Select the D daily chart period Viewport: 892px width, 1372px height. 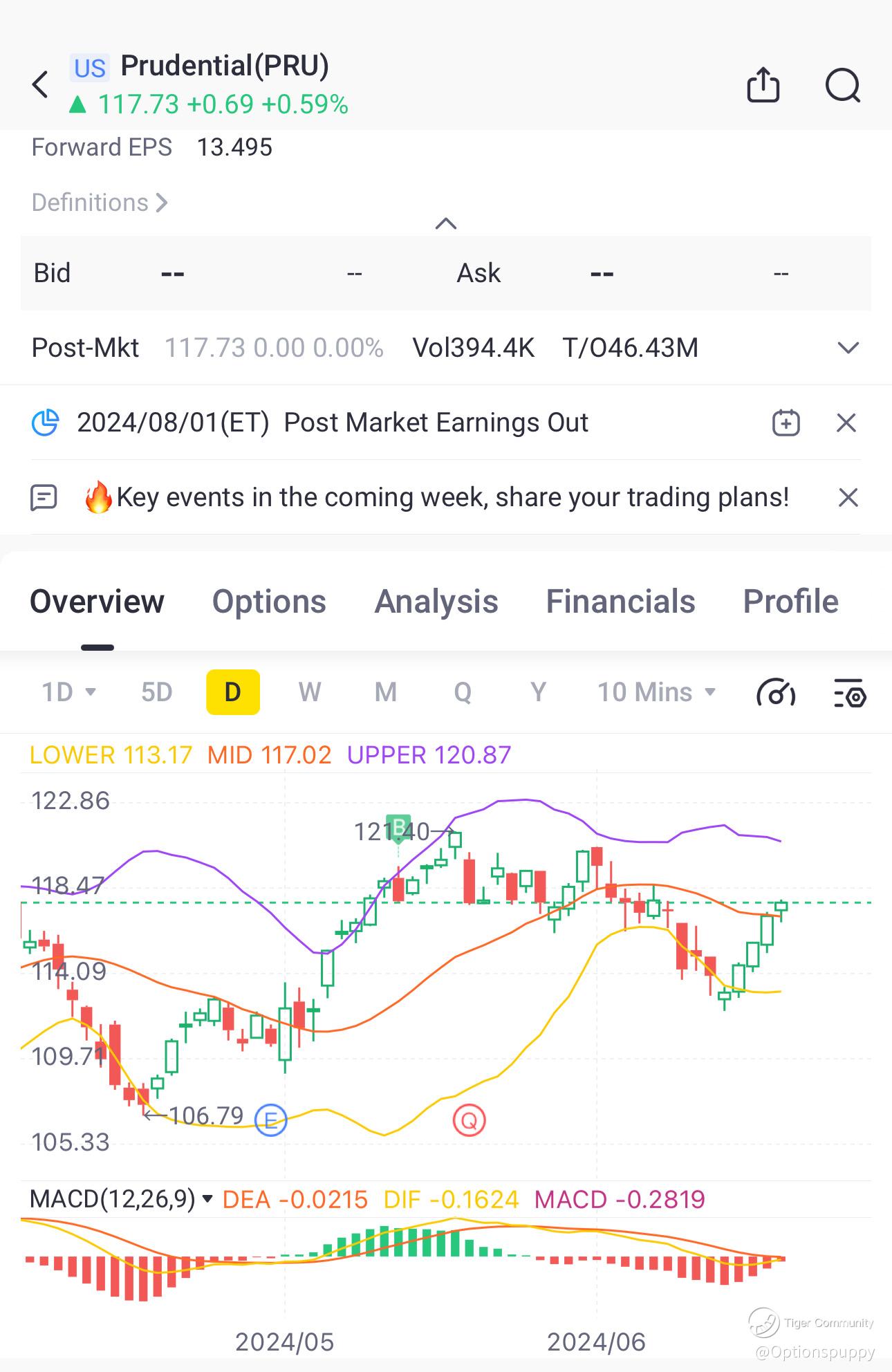233,692
